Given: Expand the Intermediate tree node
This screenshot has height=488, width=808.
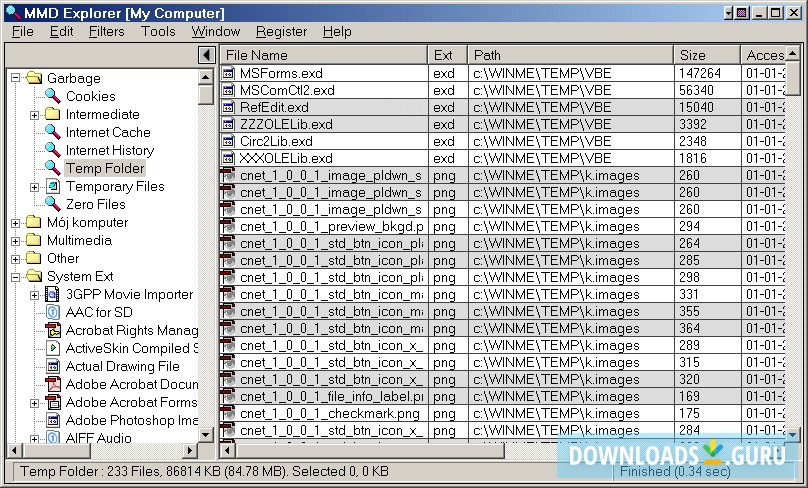Looking at the screenshot, I should 34,114.
